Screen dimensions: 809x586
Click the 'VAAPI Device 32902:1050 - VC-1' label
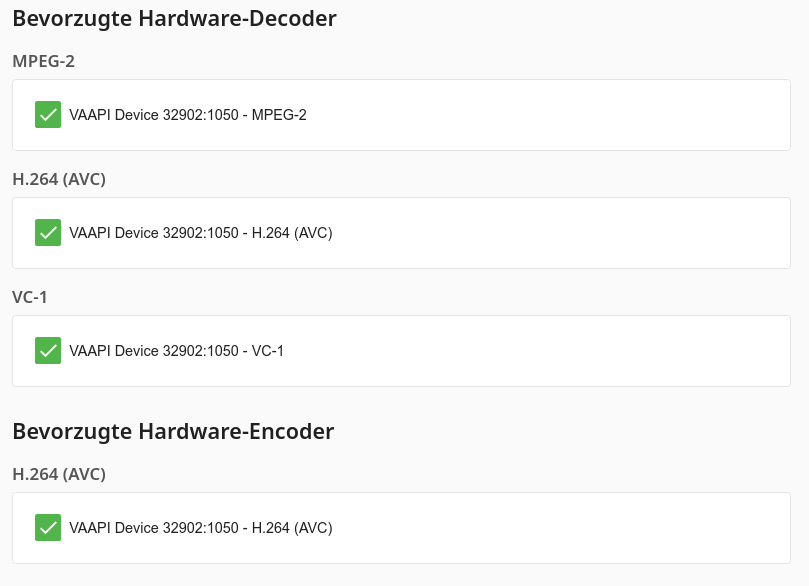click(x=176, y=351)
